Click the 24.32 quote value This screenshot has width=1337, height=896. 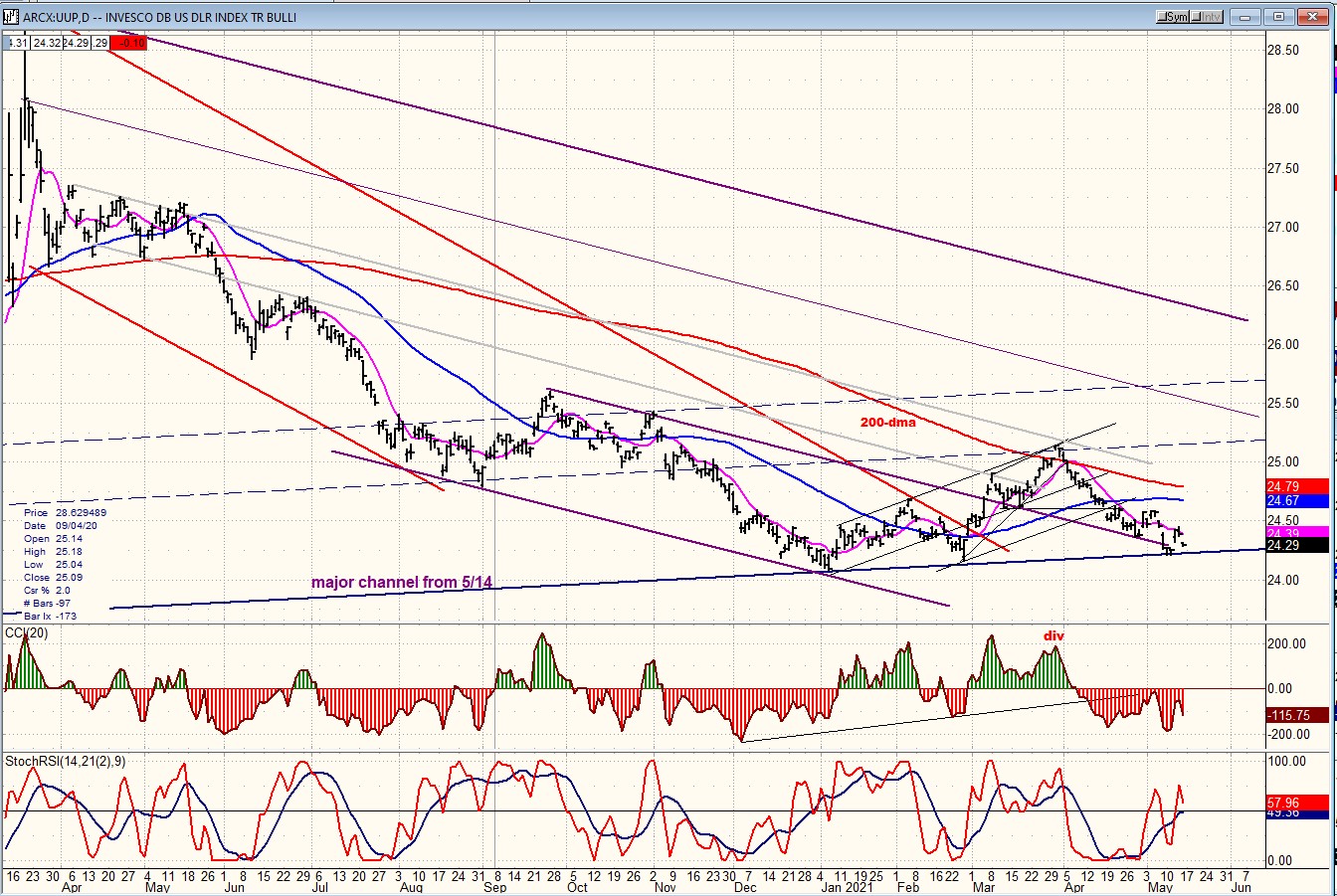46,43
